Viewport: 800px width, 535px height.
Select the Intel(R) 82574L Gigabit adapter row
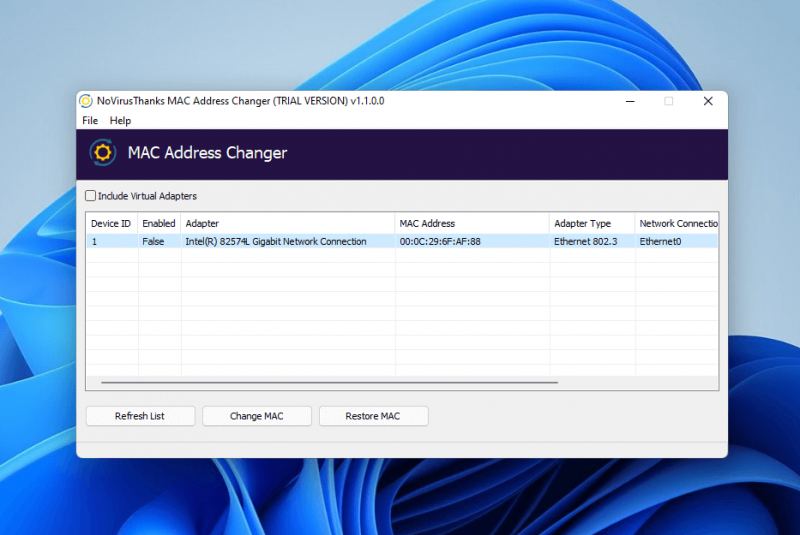[275, 242]
